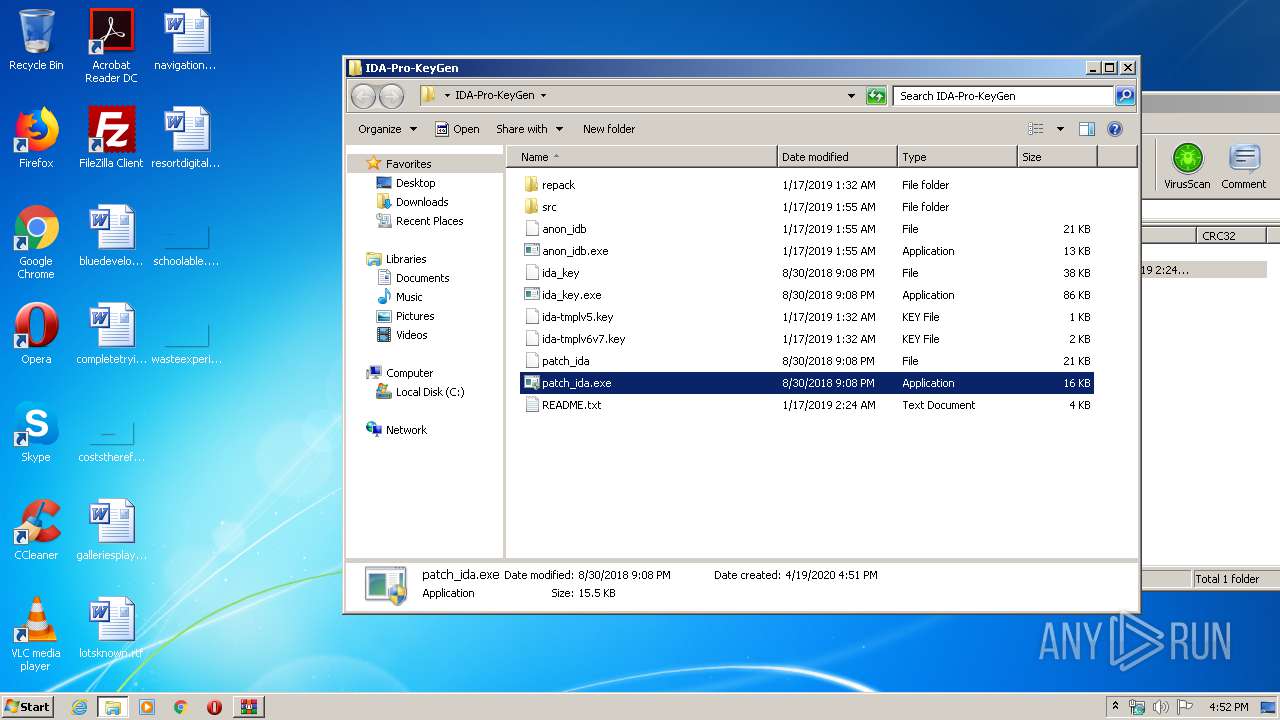Open the bluedevelo Word document icon
Image resolution: width=1280 pixels, height=720 pixels.
click(x=111, y=236)
